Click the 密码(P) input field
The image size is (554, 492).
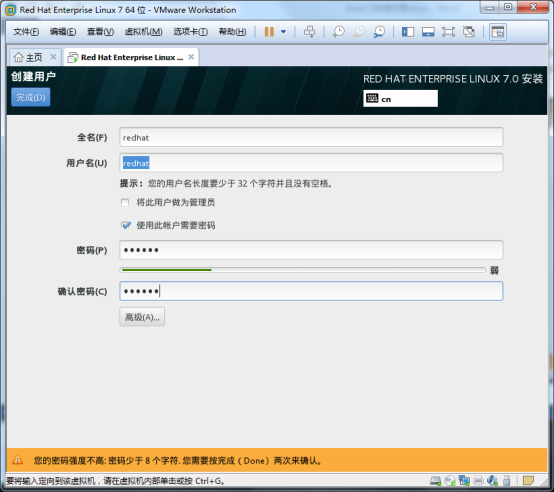click(311, 250)
